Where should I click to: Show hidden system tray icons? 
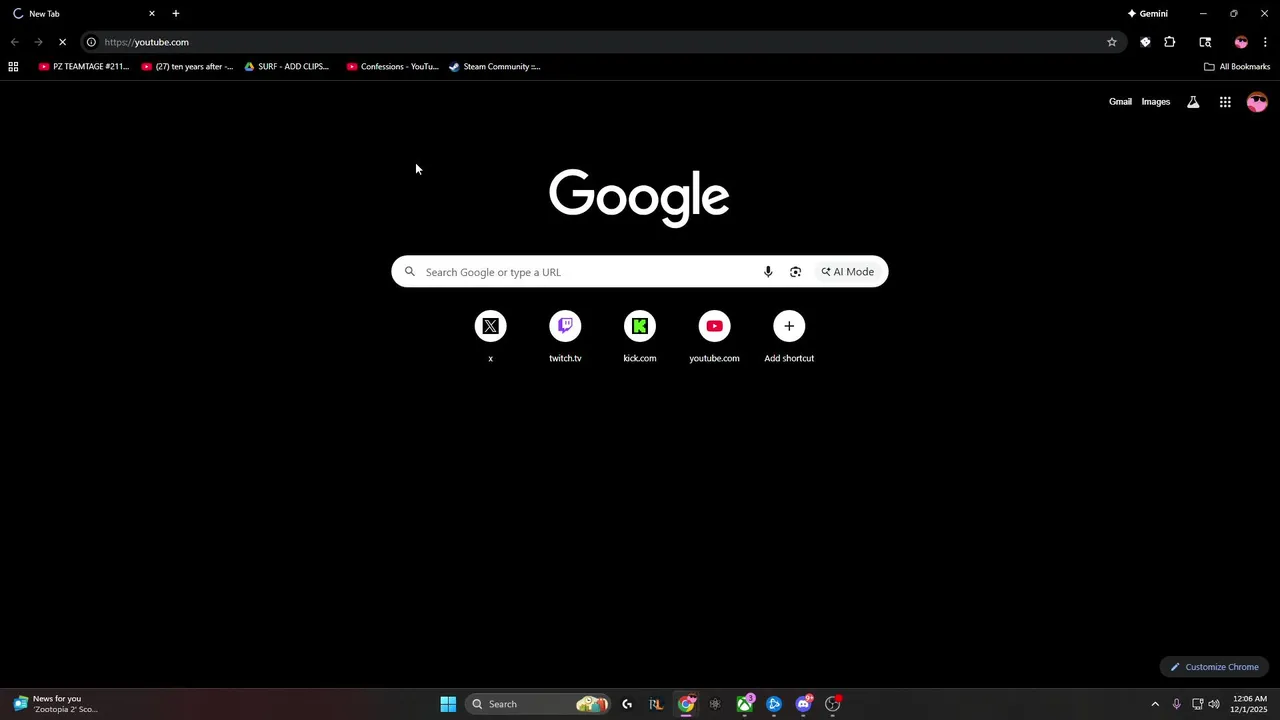tap(1155, 704)
